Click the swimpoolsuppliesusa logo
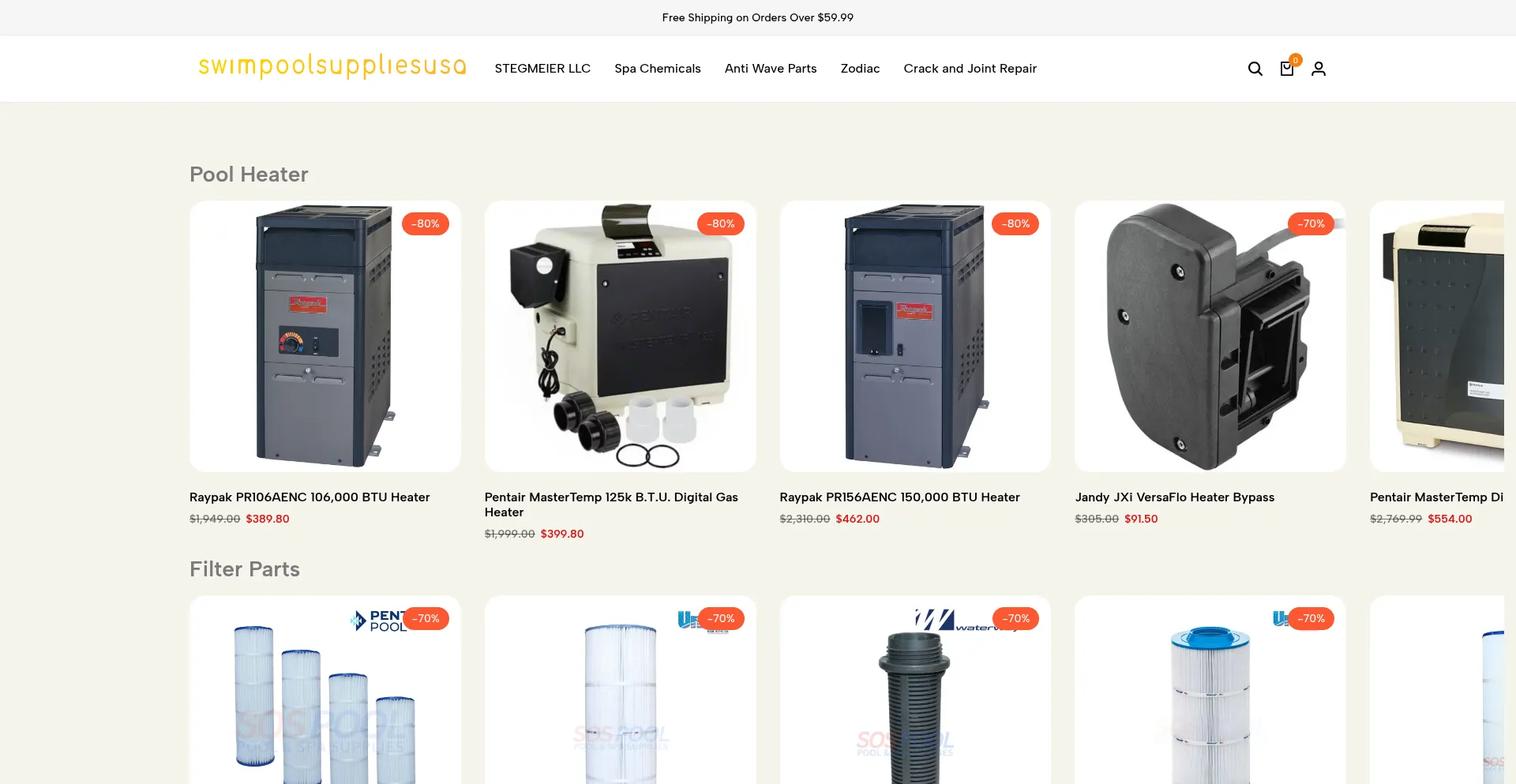1516x784 pixels. [332, 66]
